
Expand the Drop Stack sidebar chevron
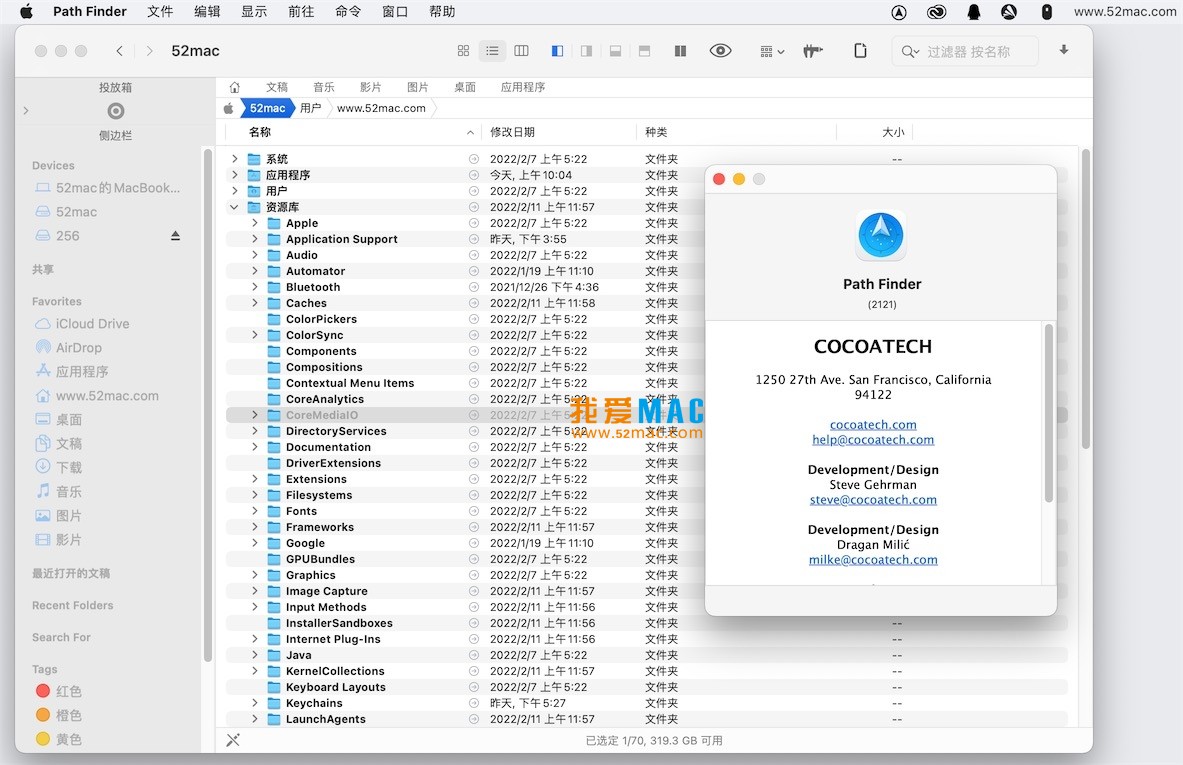click(26, 111)
